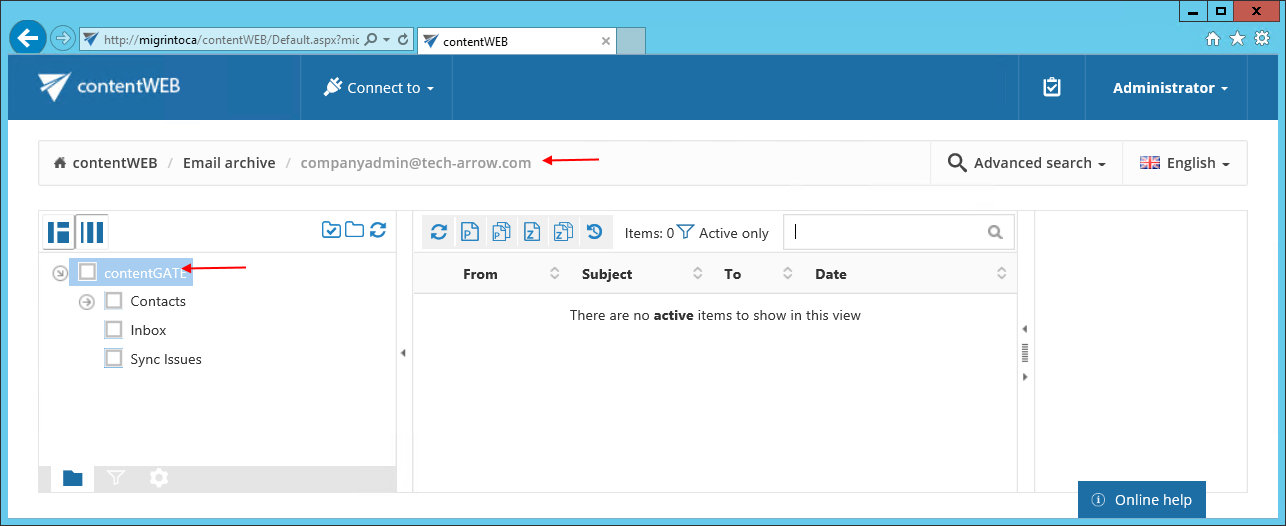
Task: Click the folder icon above the tree
Action: [354, 230]
